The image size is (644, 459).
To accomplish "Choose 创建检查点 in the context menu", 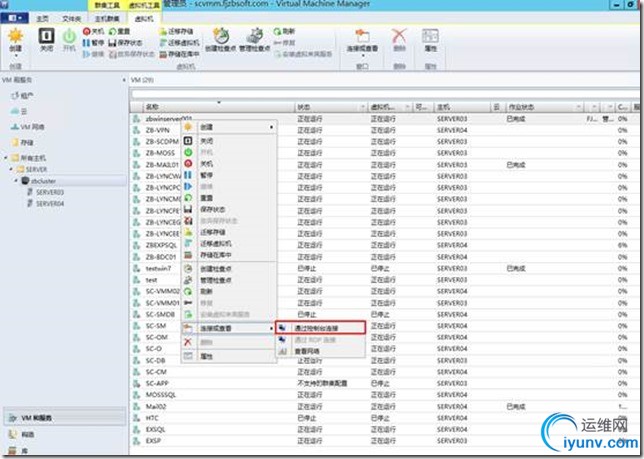I will [229, 269].
